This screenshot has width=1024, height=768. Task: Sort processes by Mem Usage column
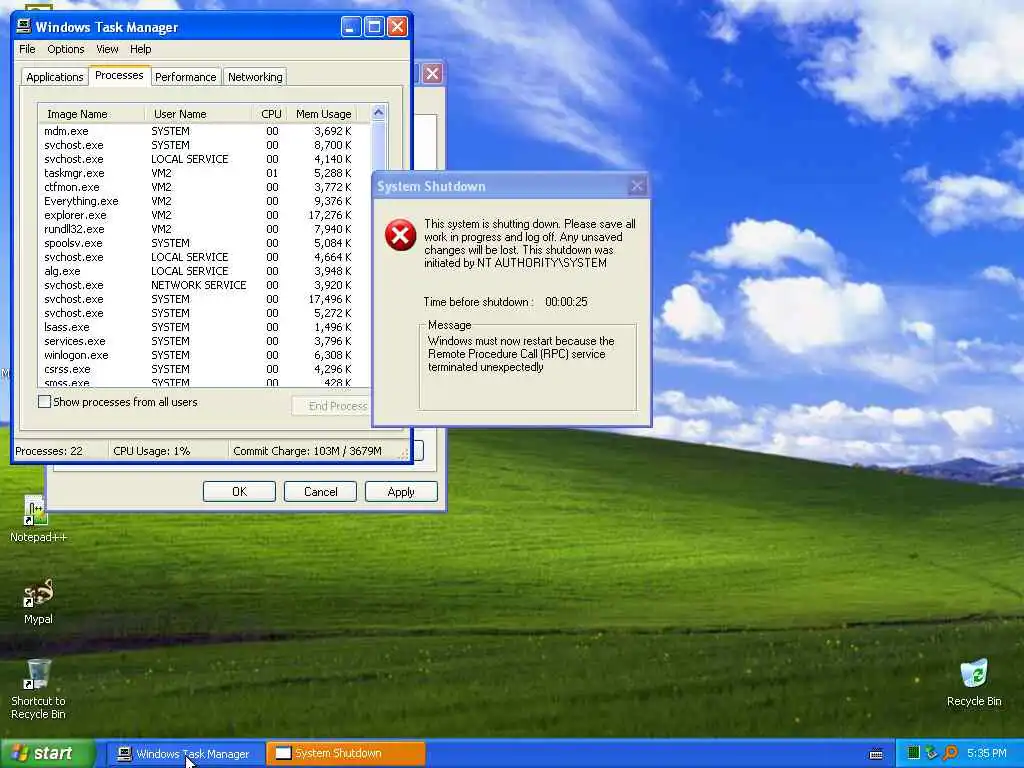tap(323, 114)
